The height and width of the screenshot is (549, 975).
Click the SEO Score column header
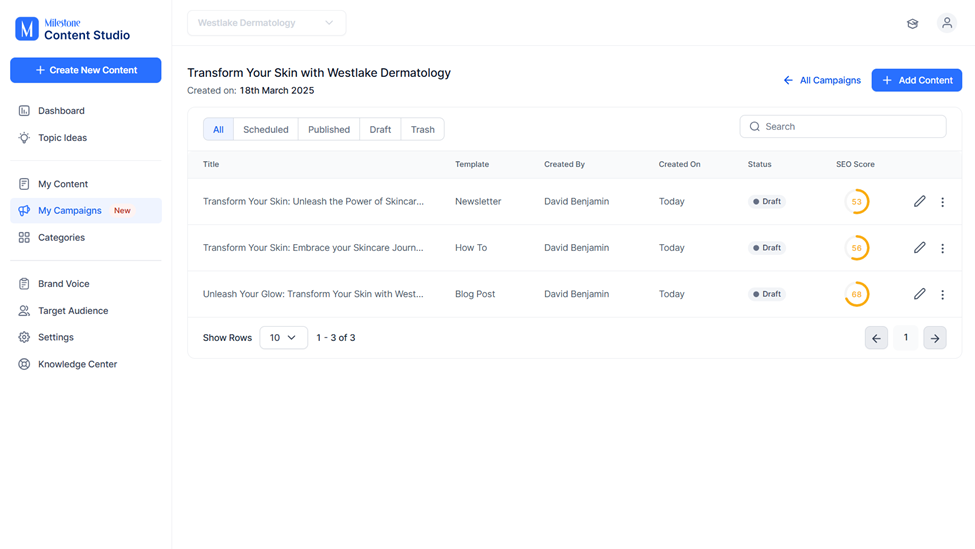pyautogui.click(x=855, y=164)
